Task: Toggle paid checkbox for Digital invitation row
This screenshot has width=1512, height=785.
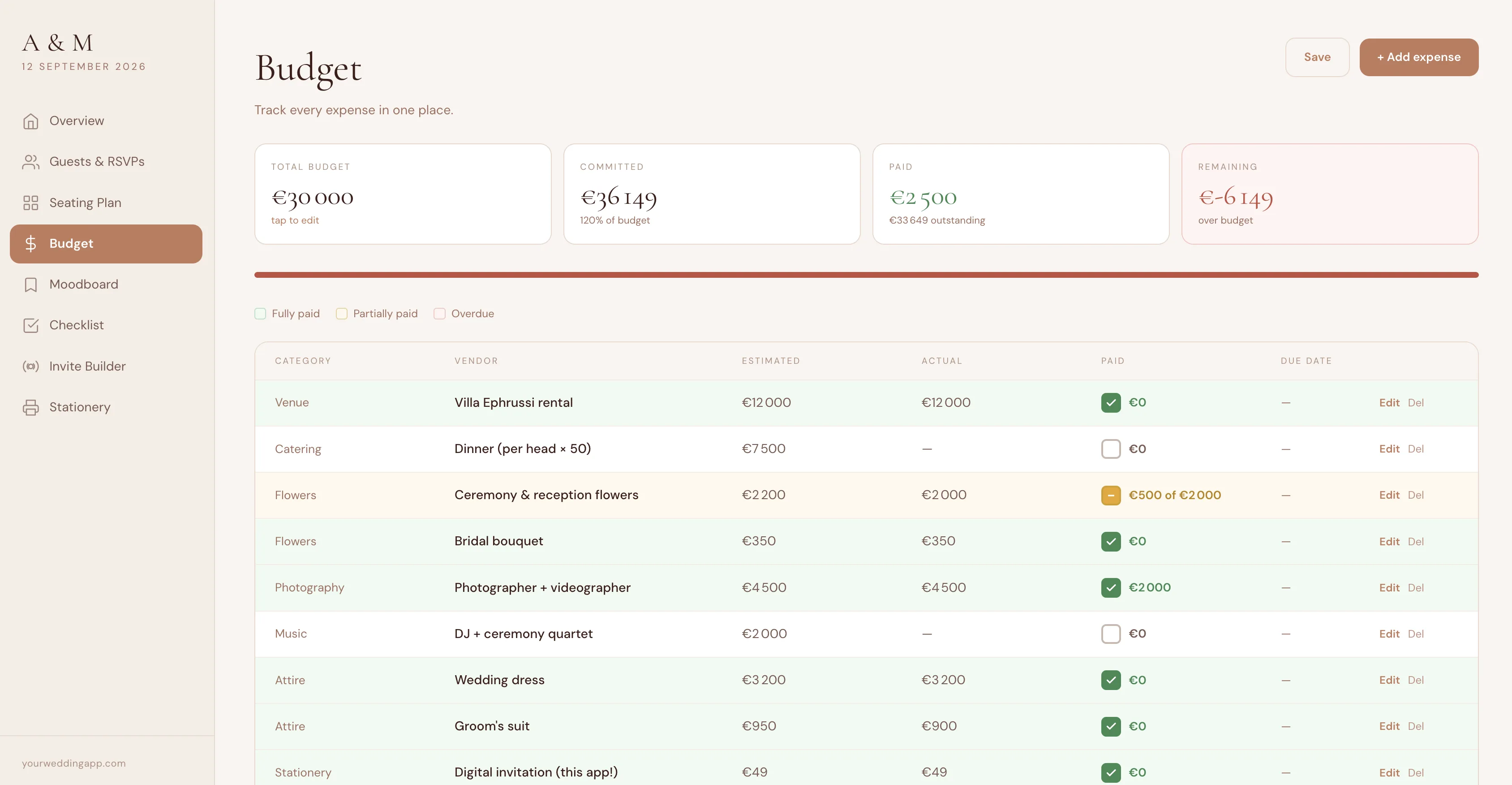Action: 1111,772
